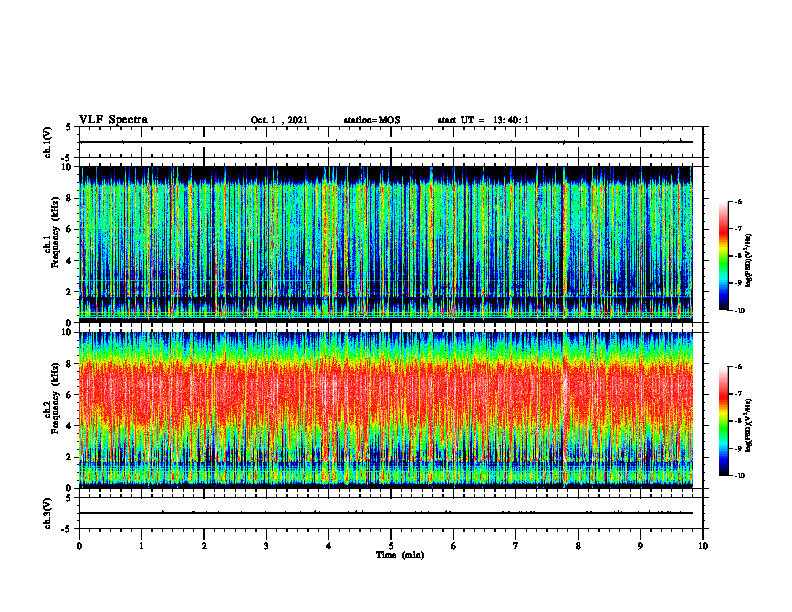Select ch.1 frequency tick label "8"
Screen dimensions: 792x612
click(x=70, y=198)
